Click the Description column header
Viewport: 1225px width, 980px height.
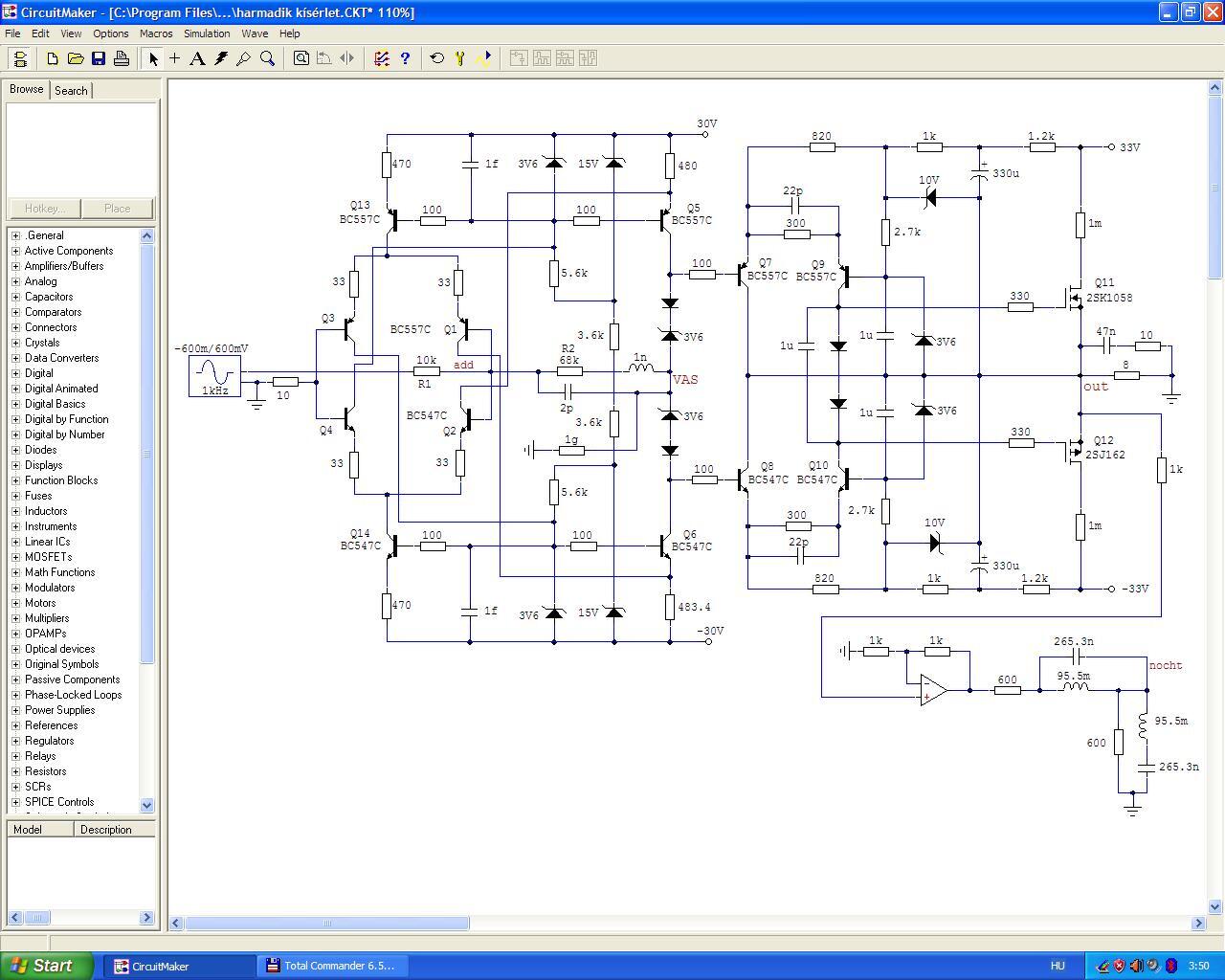(115, 830)
